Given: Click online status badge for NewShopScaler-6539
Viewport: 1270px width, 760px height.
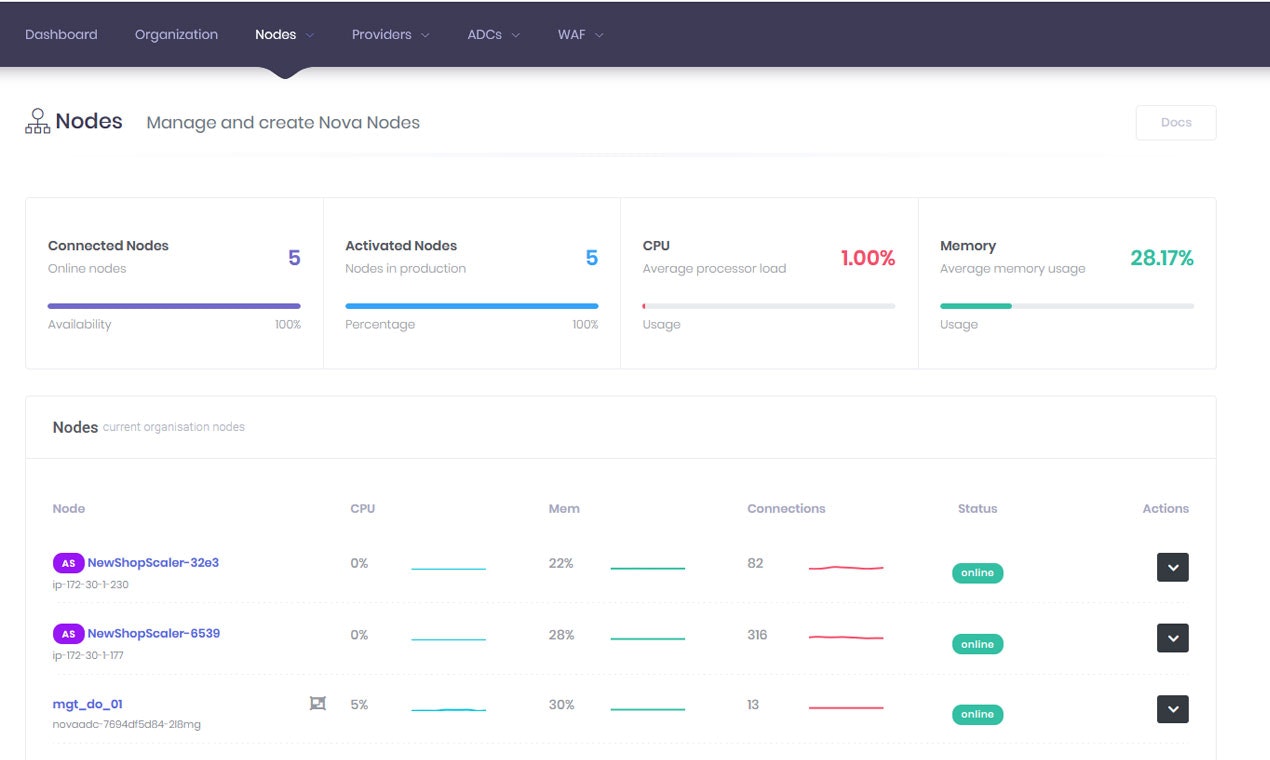Looking at the screenshot, I should click(x=977, y=644).
